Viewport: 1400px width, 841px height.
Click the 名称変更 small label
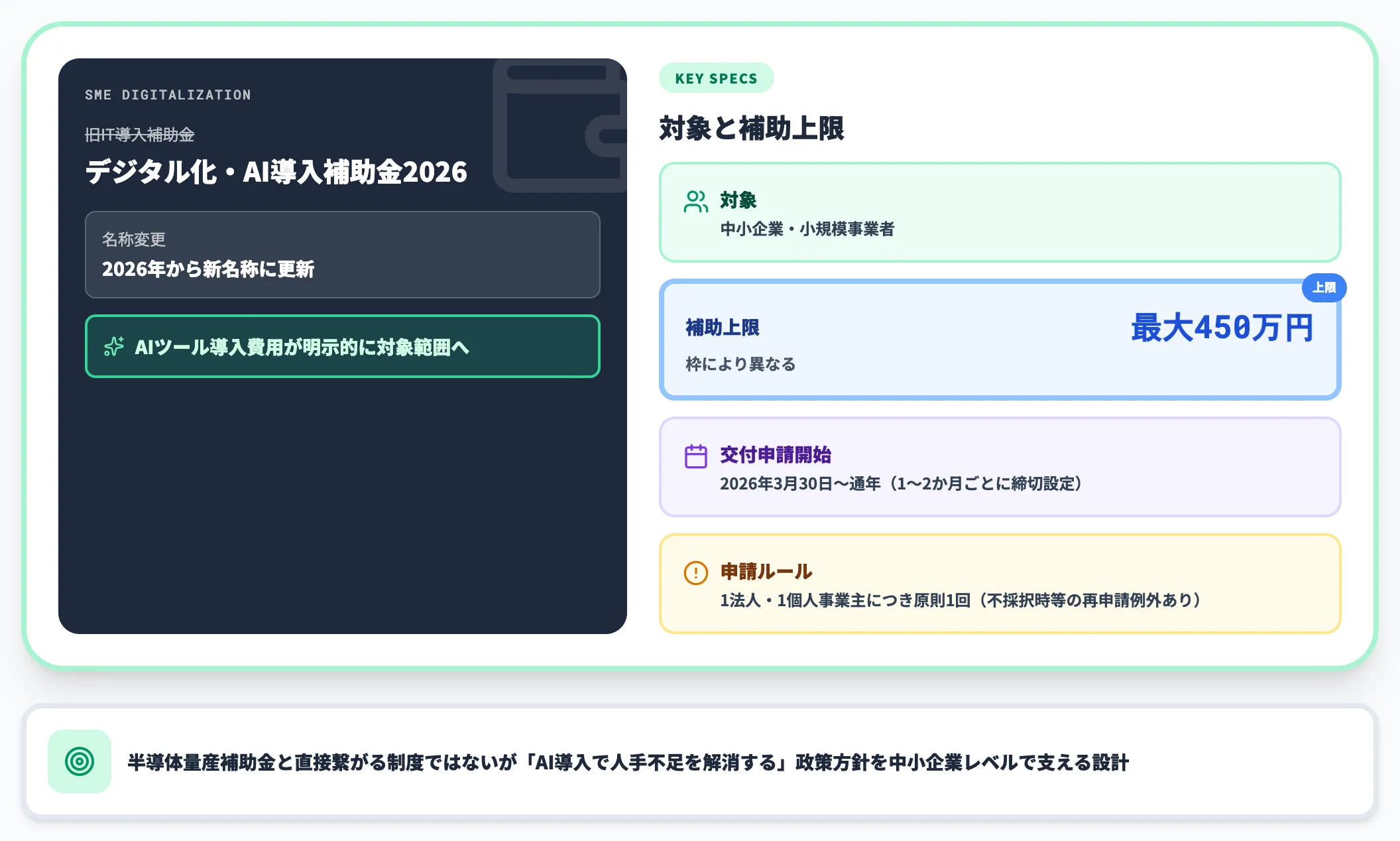[133, 239]
